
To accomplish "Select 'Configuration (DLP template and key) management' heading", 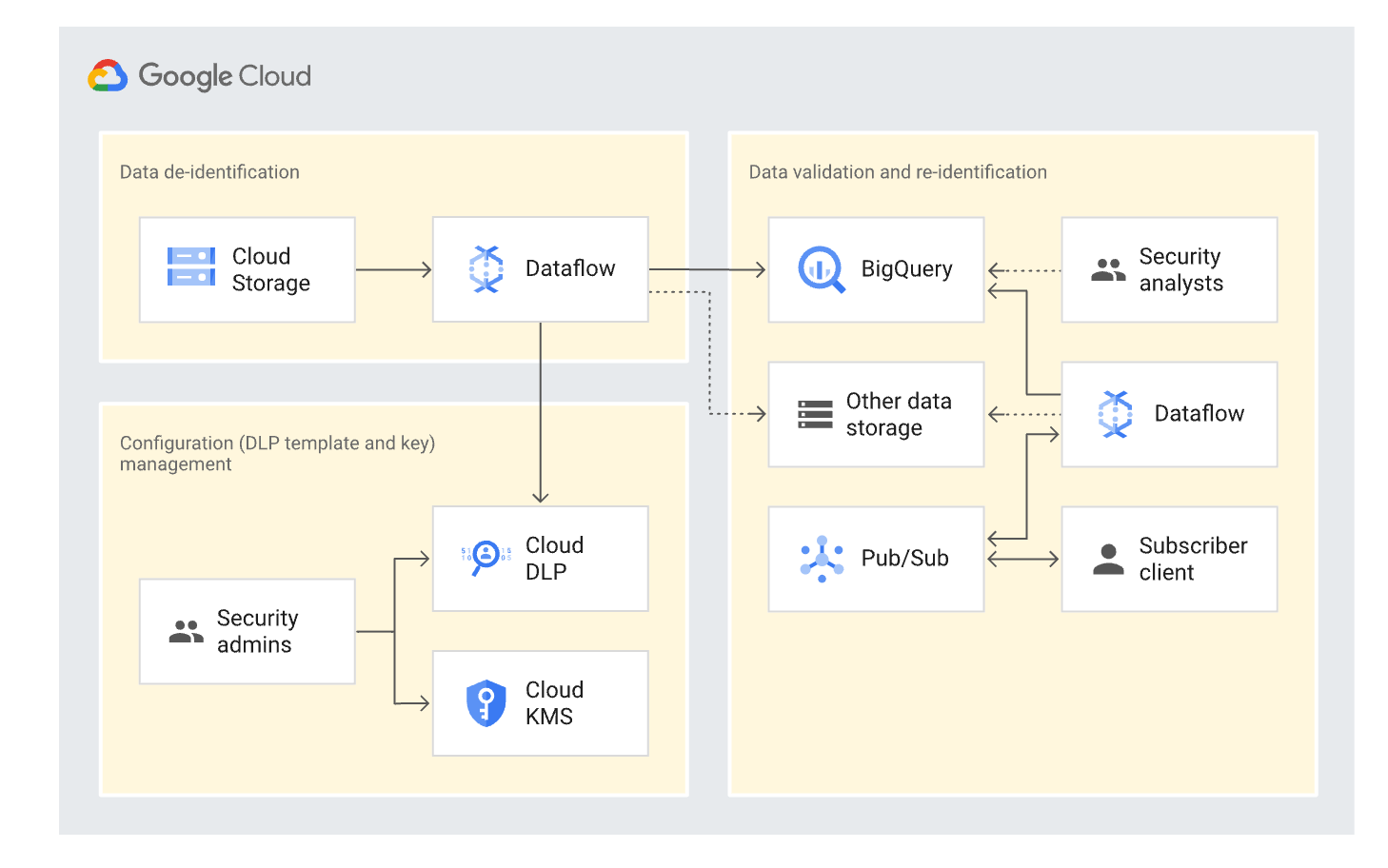I will click(x=277, y=453).
